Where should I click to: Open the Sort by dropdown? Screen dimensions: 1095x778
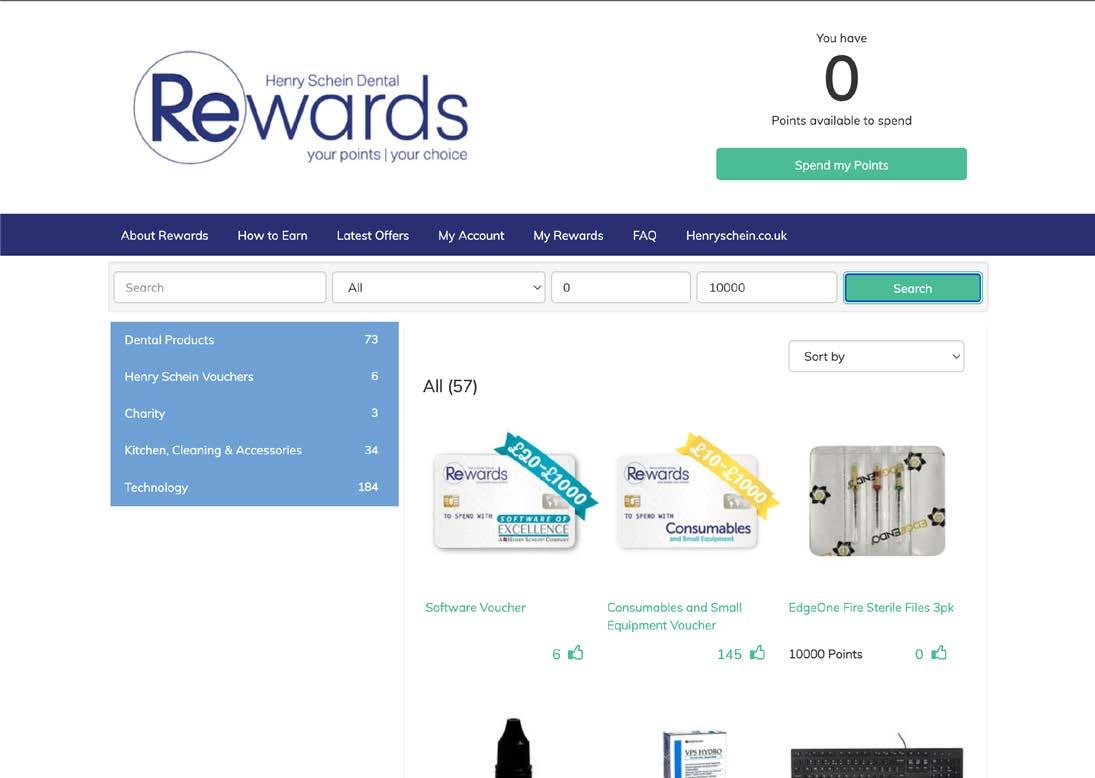[876, 356]
